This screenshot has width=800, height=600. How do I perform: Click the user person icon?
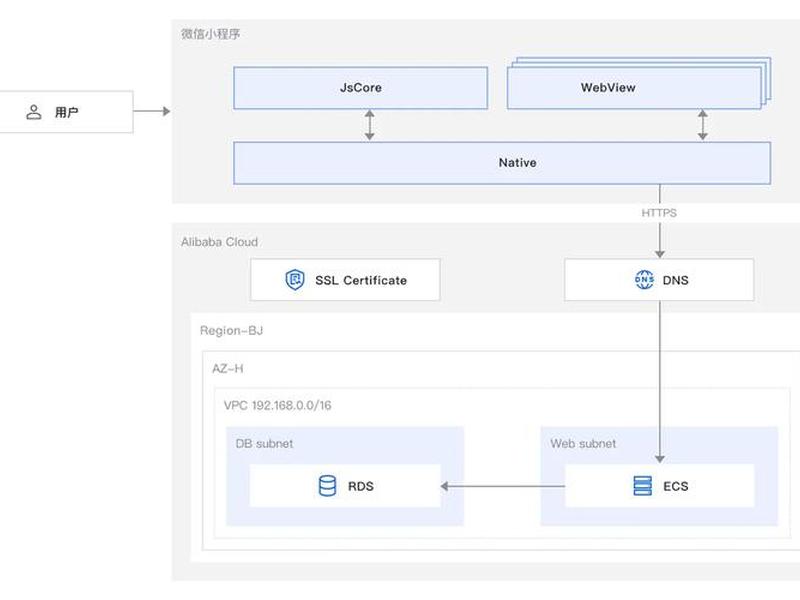pos(34,112)
